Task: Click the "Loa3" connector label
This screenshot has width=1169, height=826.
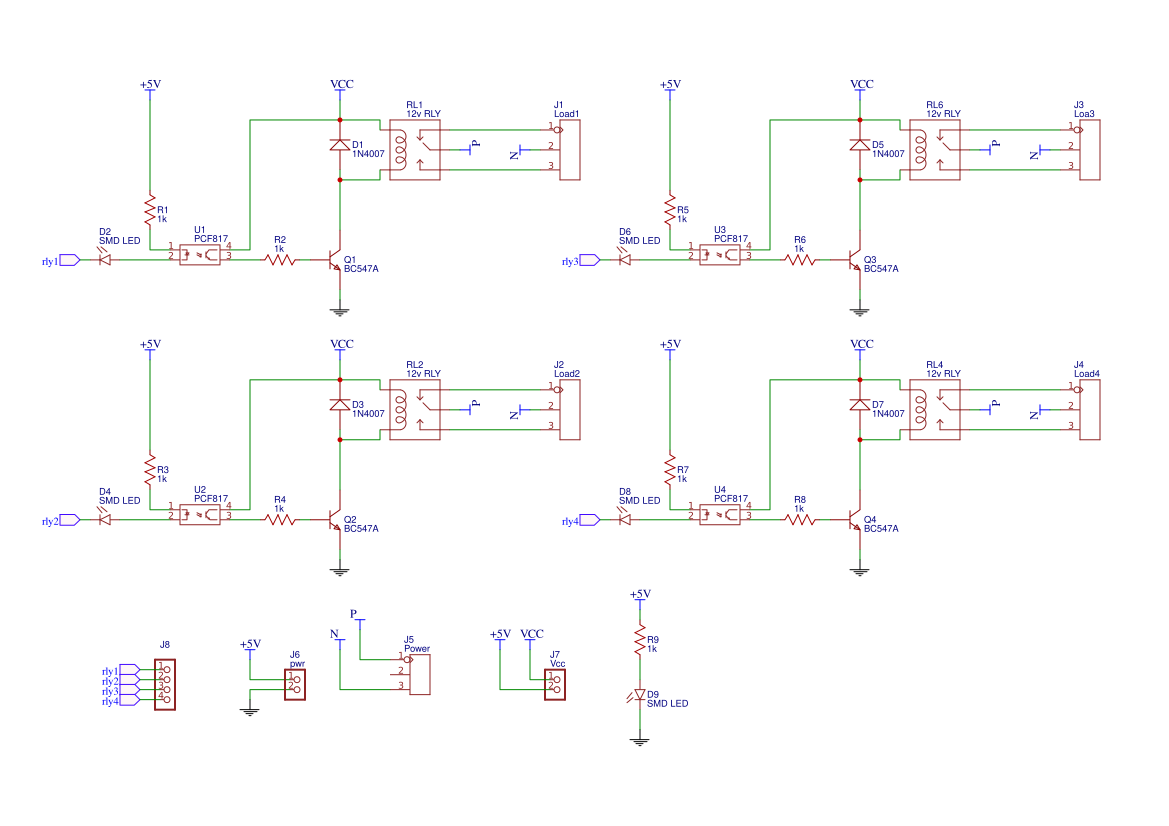Action: (1084, 114)
